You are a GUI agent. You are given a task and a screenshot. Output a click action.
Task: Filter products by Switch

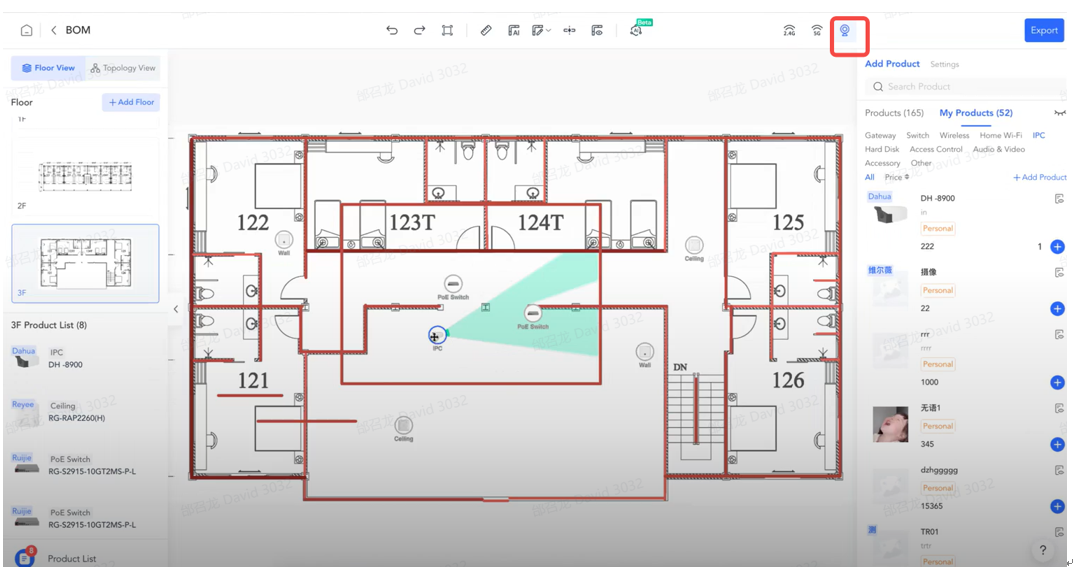(917, 136)
